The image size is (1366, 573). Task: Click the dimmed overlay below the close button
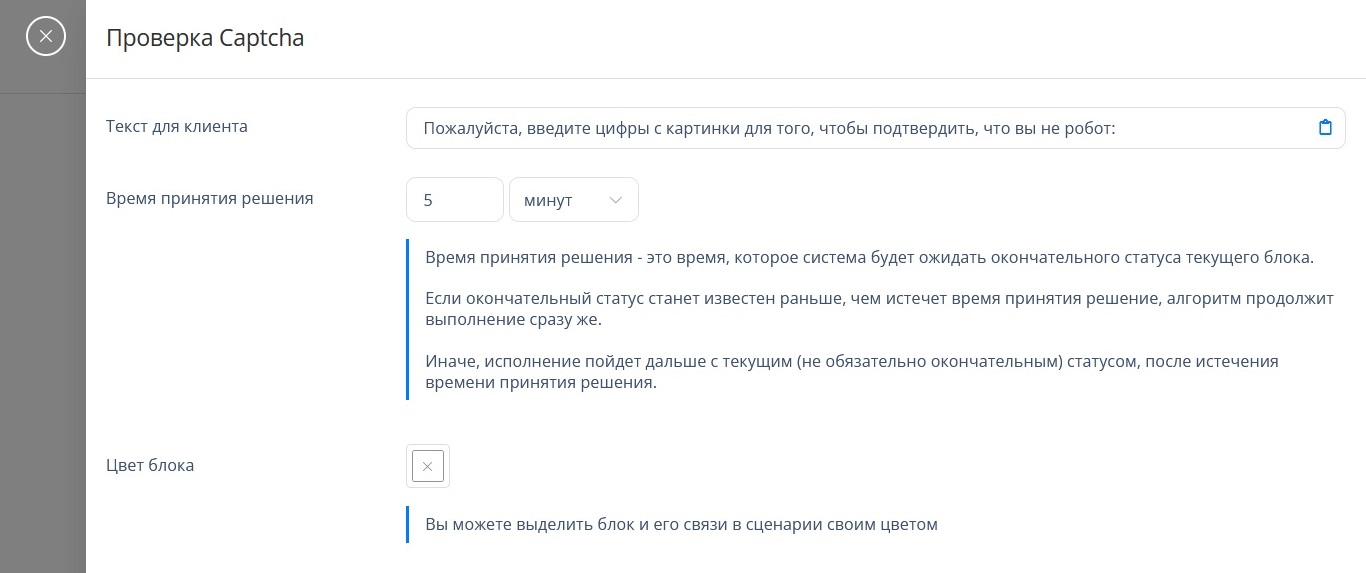(x=43, y=330)
